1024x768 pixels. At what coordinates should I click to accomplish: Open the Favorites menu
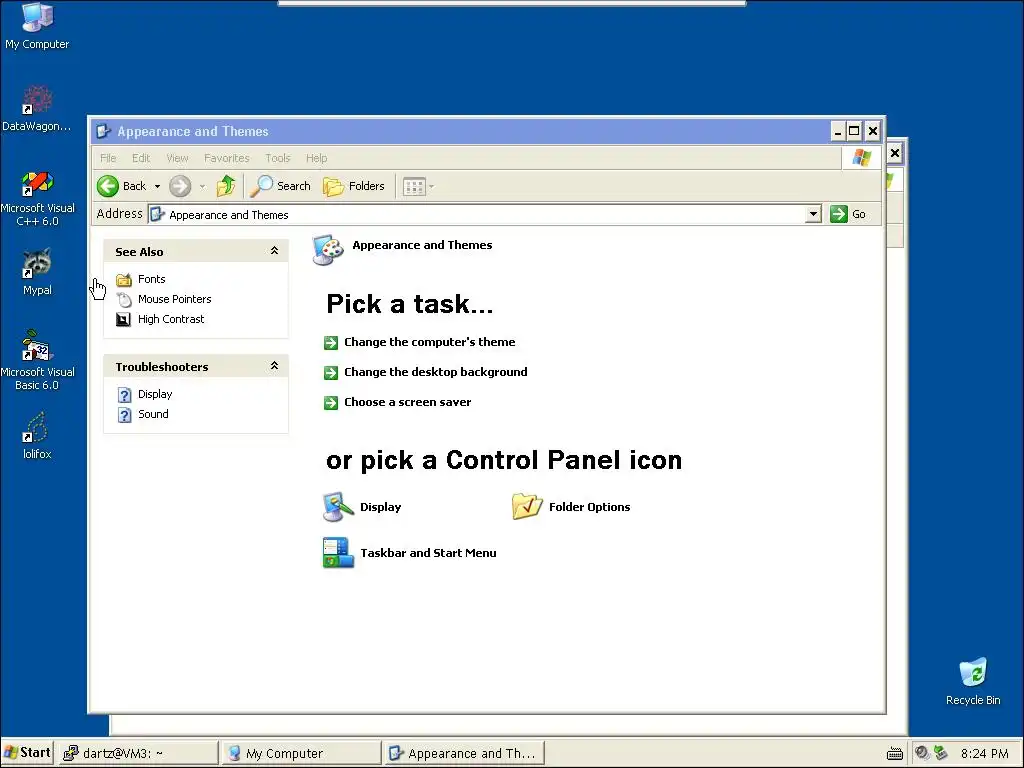227,158
